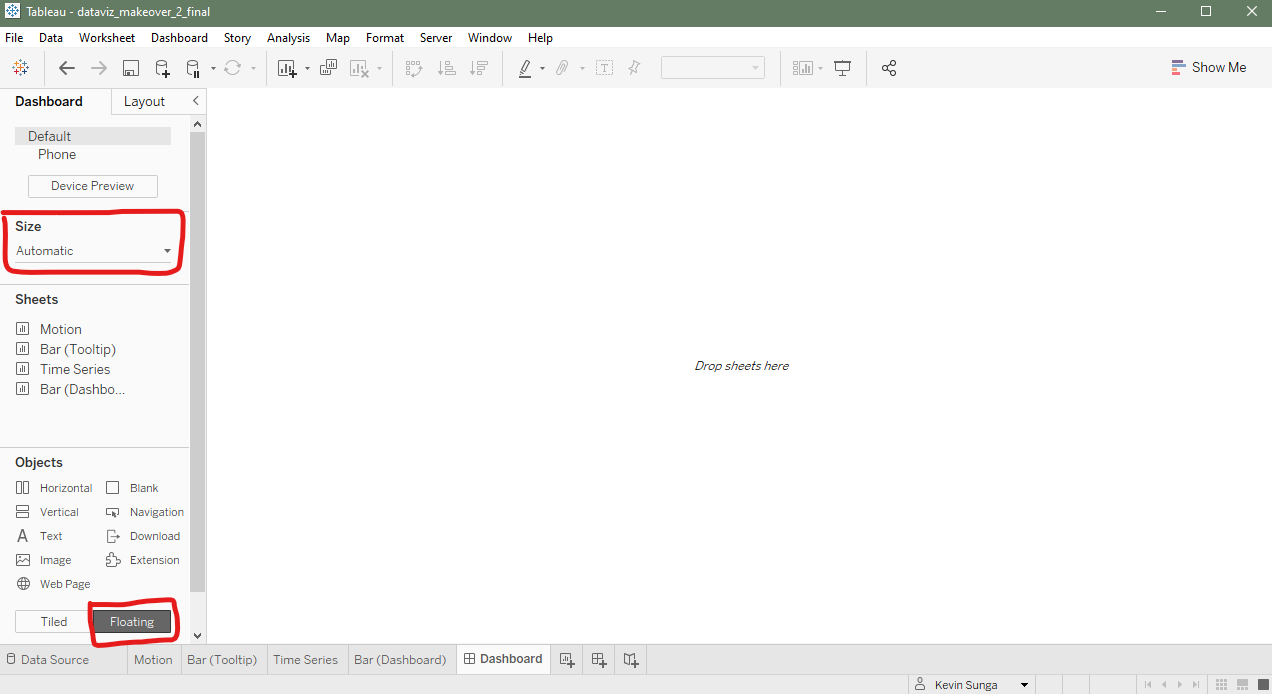
Task: Open the Kevin Sunga user dropdown
Action: coord(1024,685)
